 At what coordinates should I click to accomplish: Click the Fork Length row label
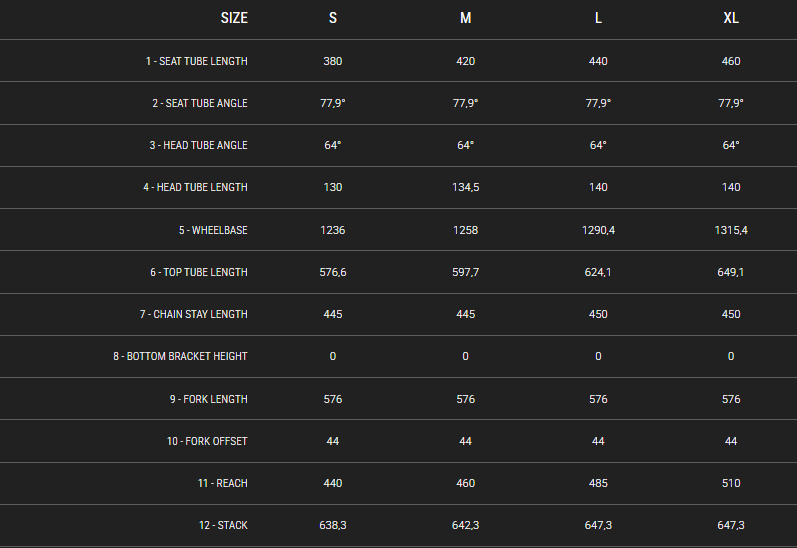click(208, 399)
